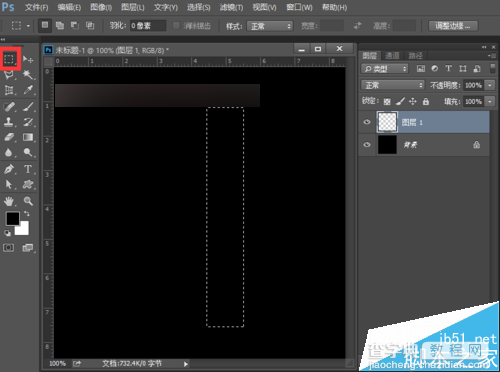Select the Dodge tool
500x372 pixels.
coord(28,153)
